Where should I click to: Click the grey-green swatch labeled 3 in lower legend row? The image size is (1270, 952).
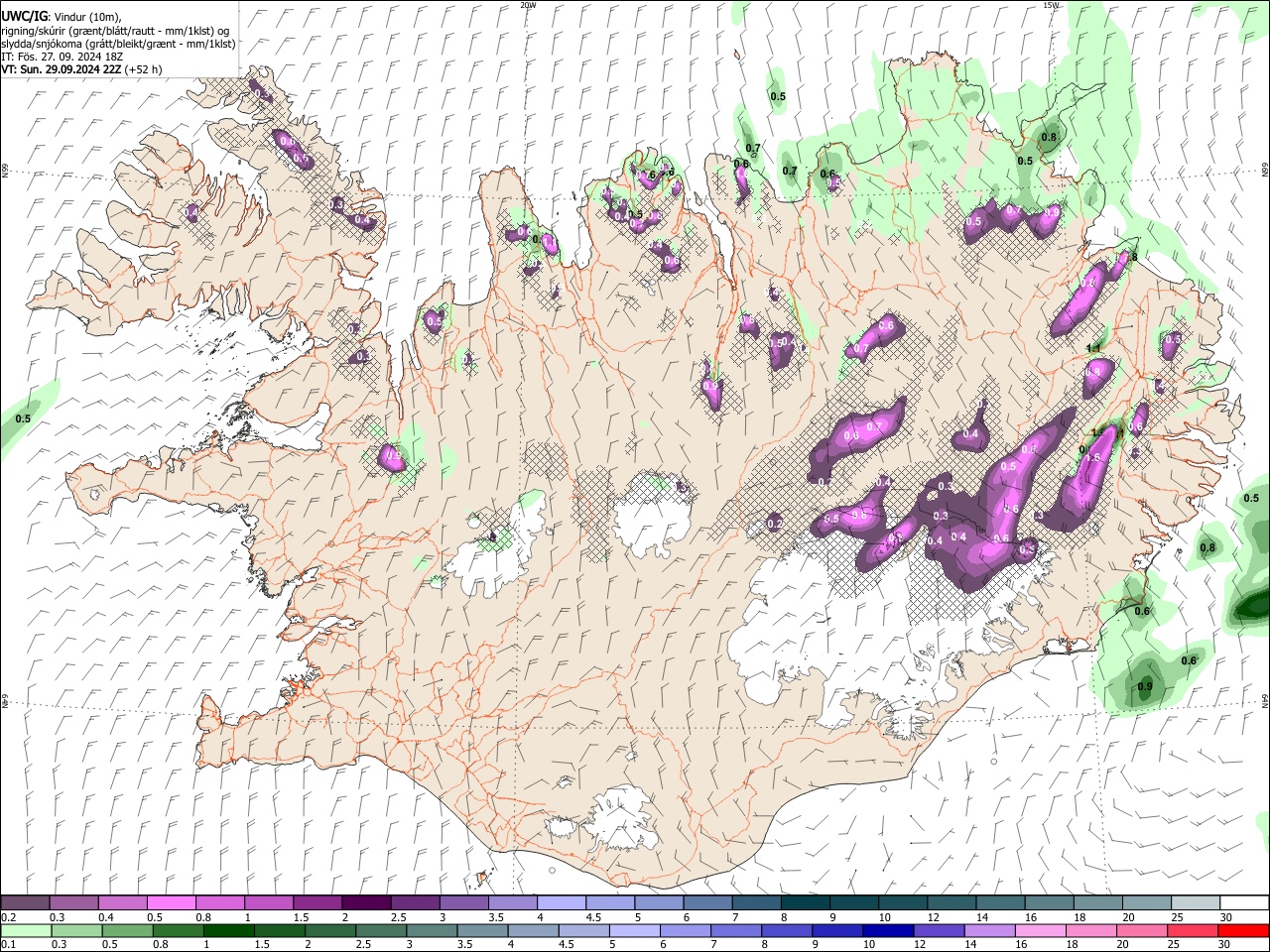[x=431, y=930]
